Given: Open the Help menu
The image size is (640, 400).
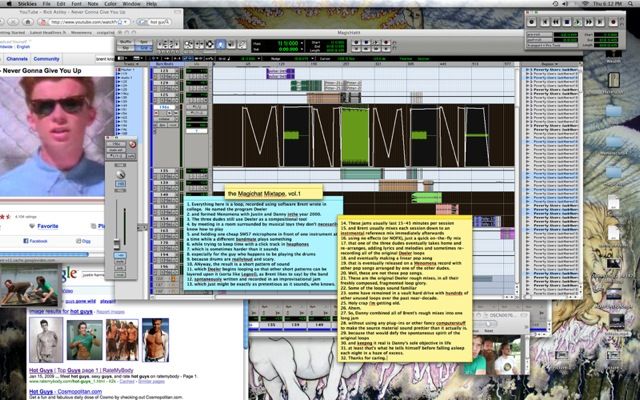Looking at the screenshot, I should 151,4.
